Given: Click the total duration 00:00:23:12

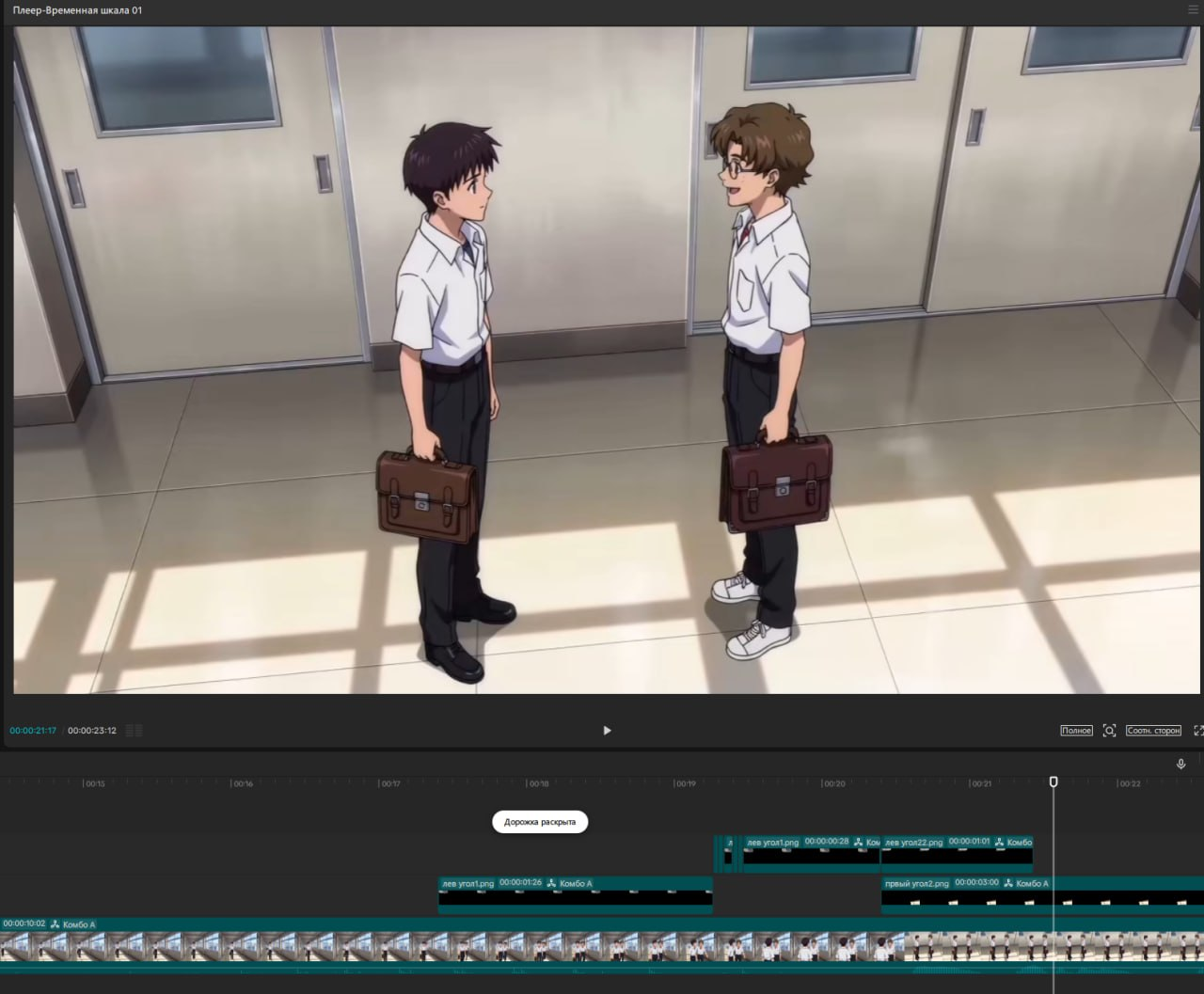Looking at the screenshot, I should (x=92, y=731).
